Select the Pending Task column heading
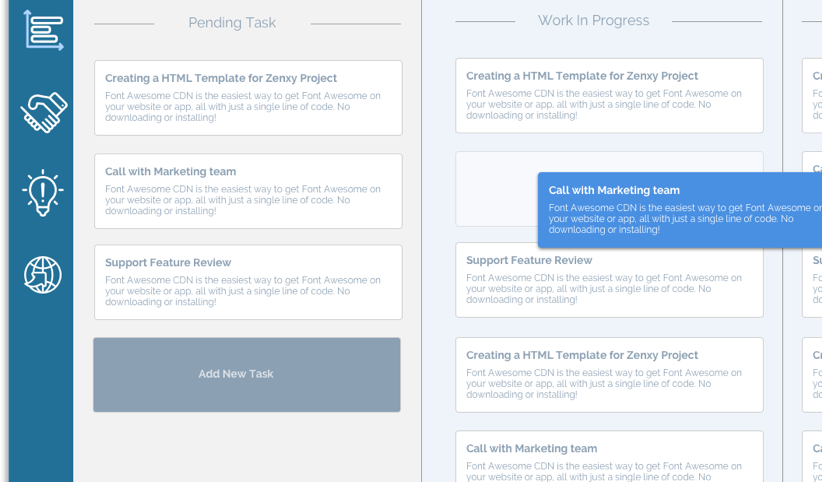This screenshot has height=482, width=822. (232, 23)
